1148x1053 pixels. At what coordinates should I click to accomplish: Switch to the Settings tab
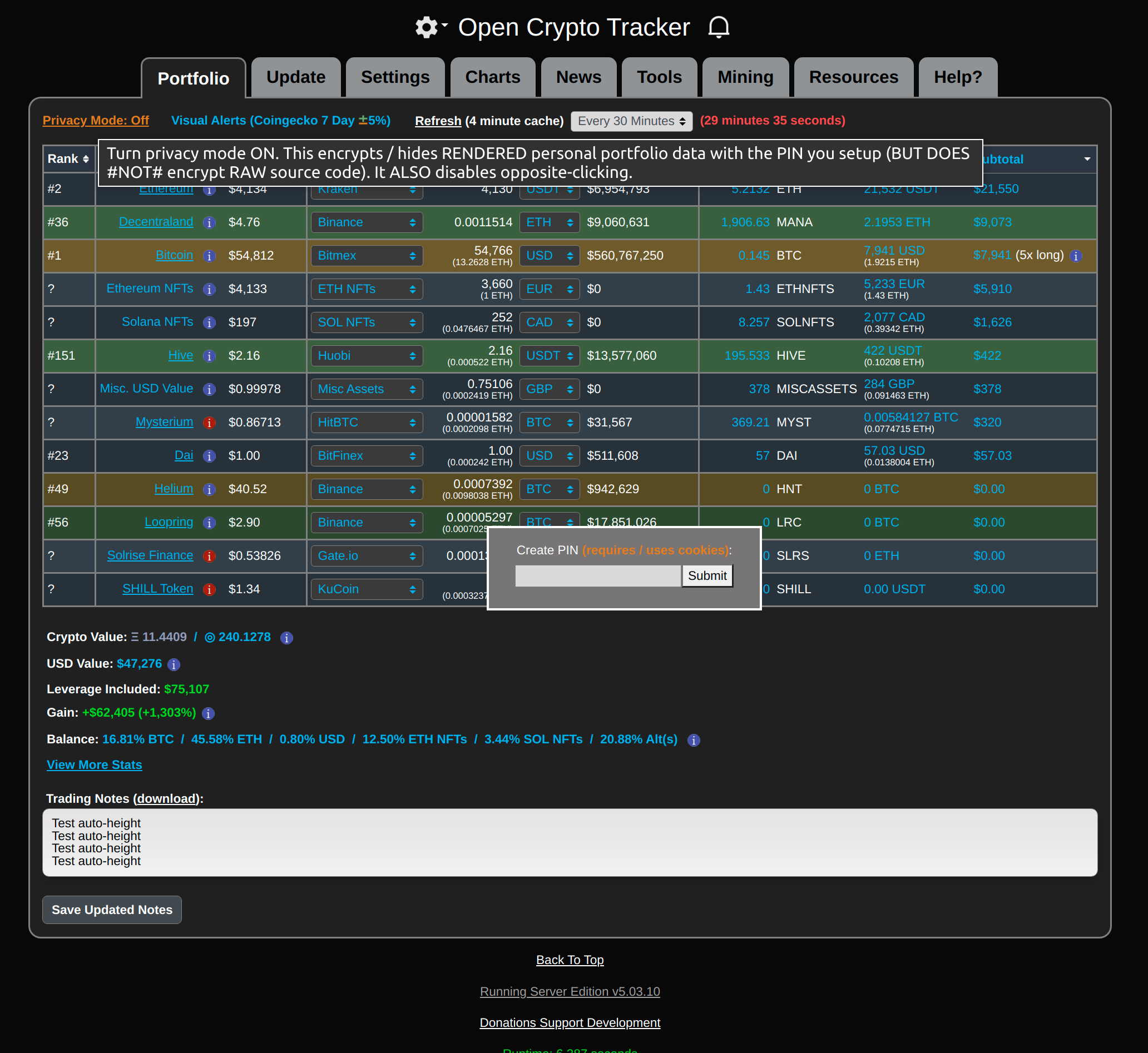click(395, 77)
